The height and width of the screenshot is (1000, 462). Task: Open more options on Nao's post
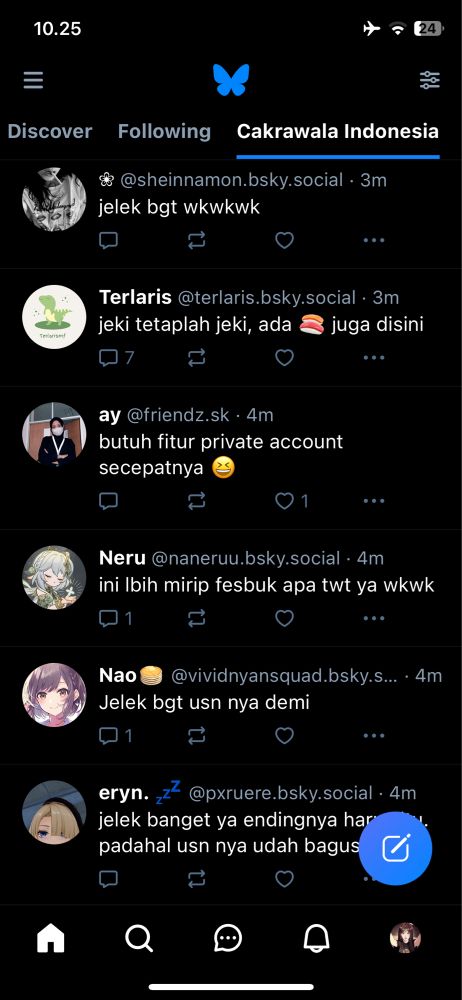pos(374,736)
